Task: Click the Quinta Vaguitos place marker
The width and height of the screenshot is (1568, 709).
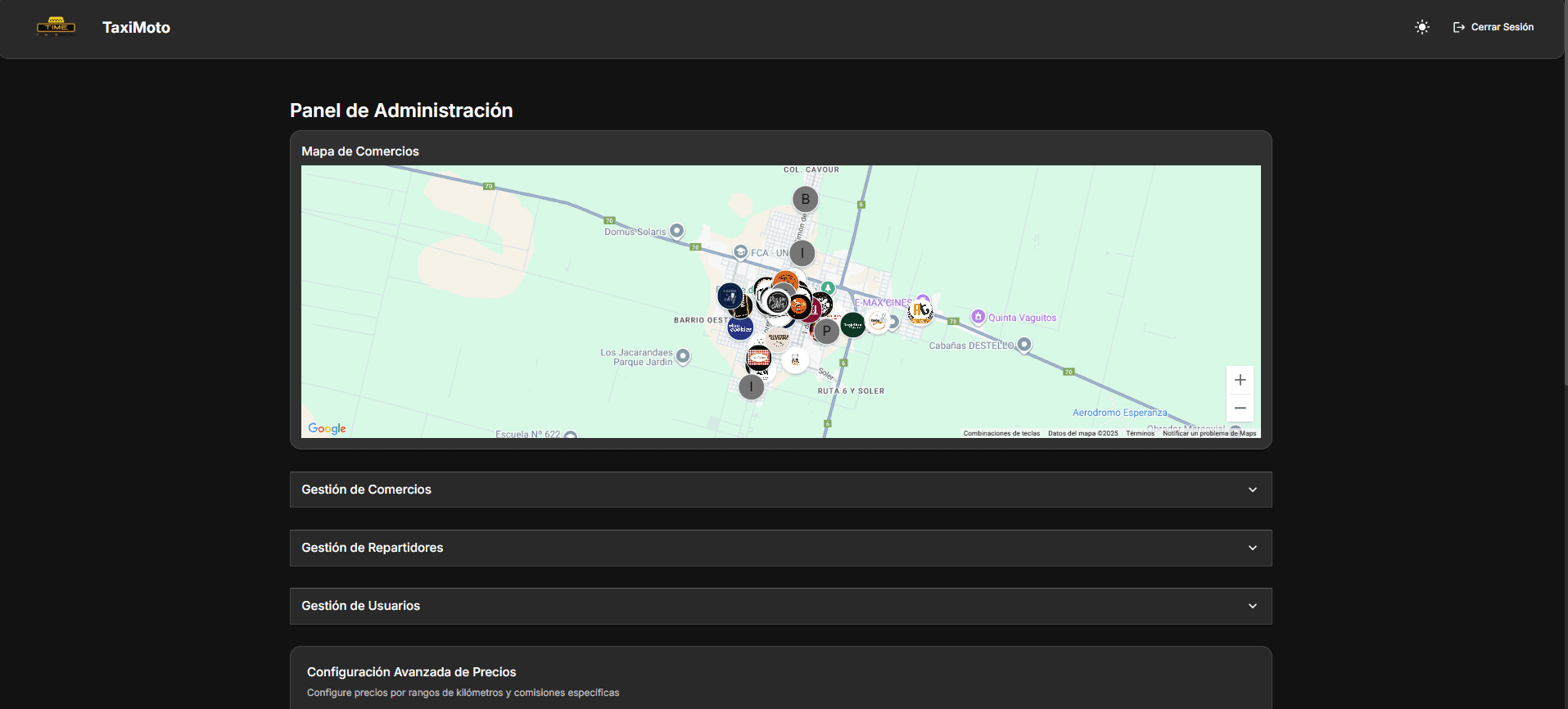Action: coord(978,317)
